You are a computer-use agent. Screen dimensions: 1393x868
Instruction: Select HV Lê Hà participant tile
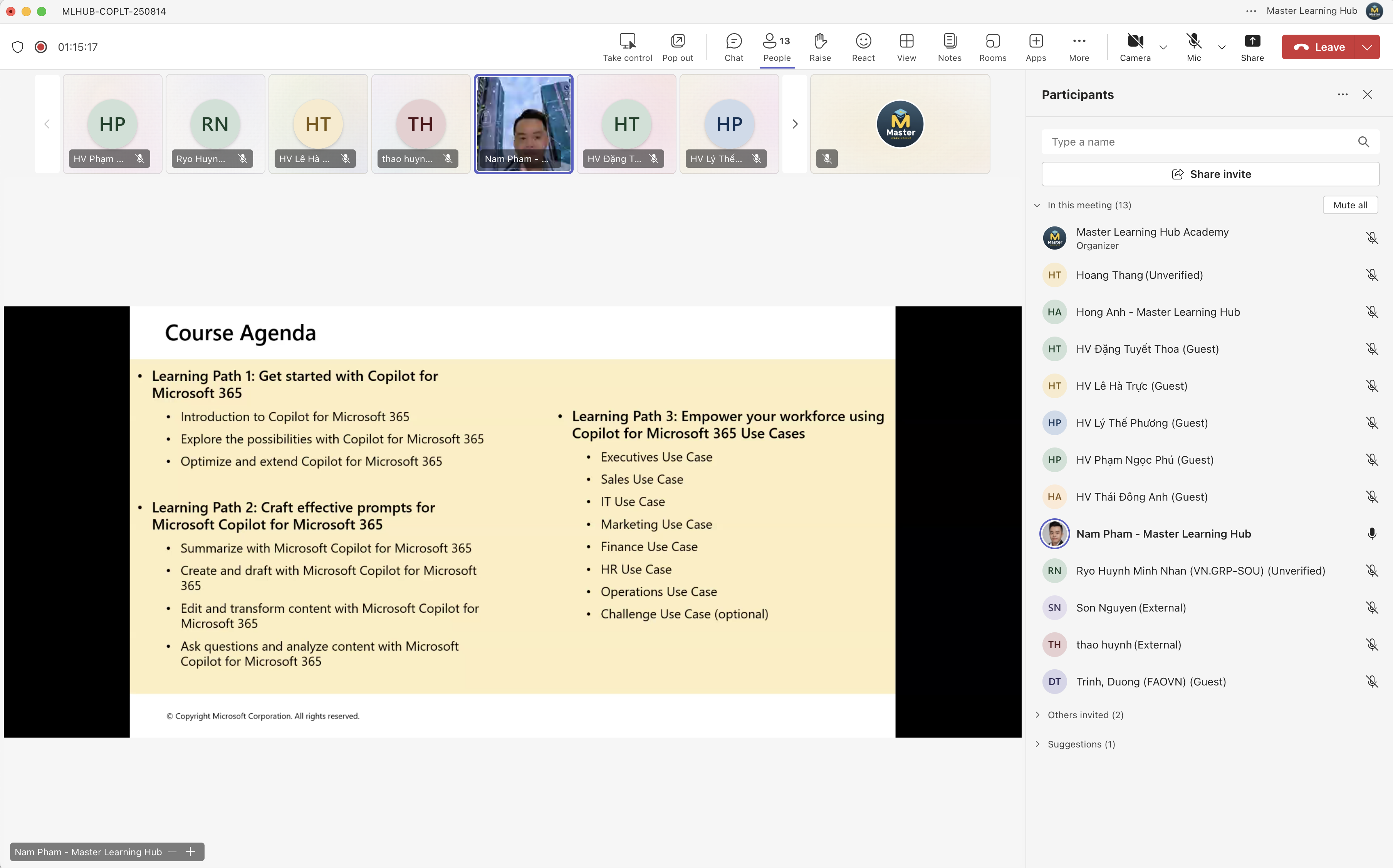[x=318, y=124]
